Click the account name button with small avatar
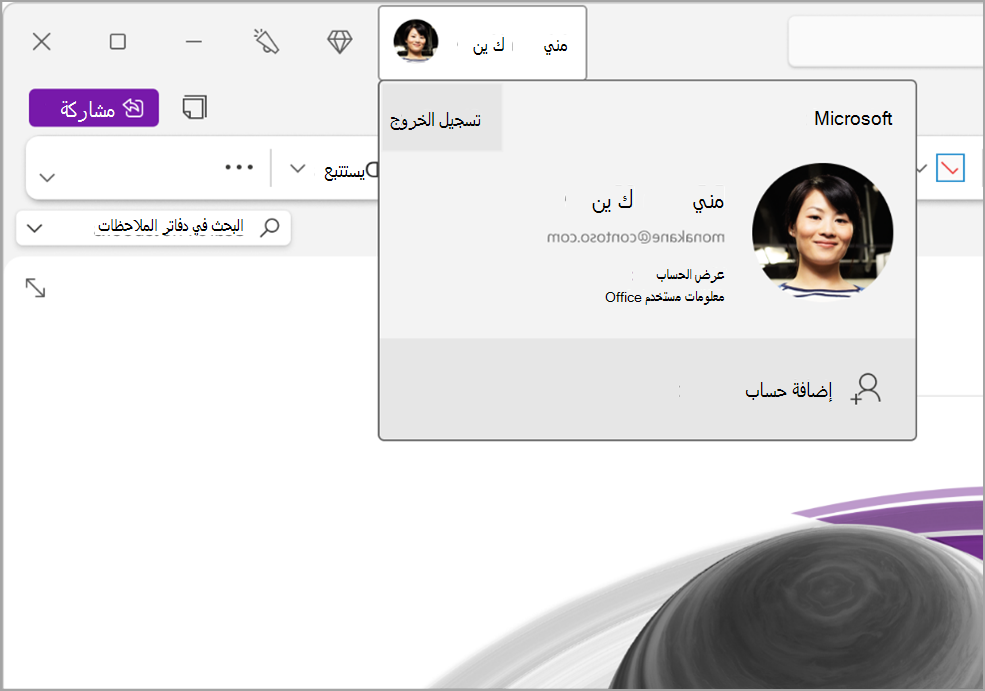Viewport: 985px width, 691px height. tap(482, 43)
